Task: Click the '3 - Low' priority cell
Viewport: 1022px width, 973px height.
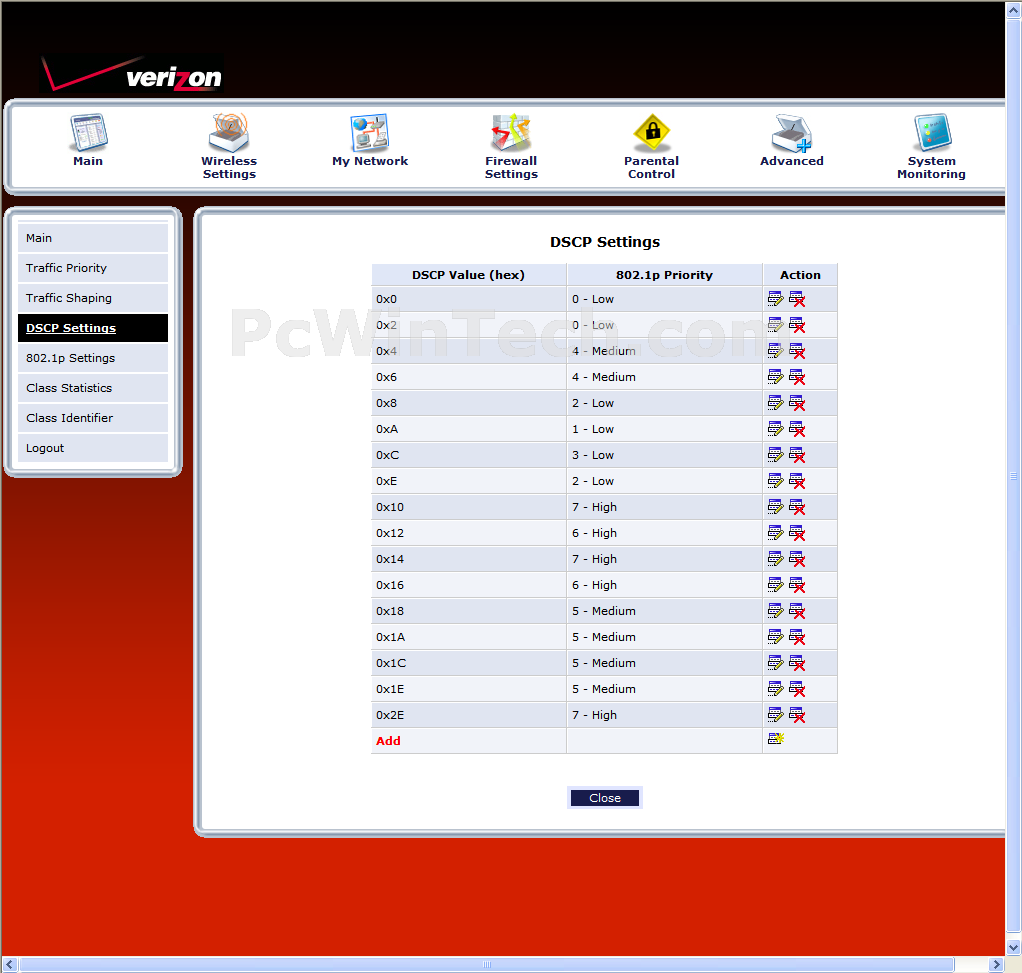Action: point(664,456)
